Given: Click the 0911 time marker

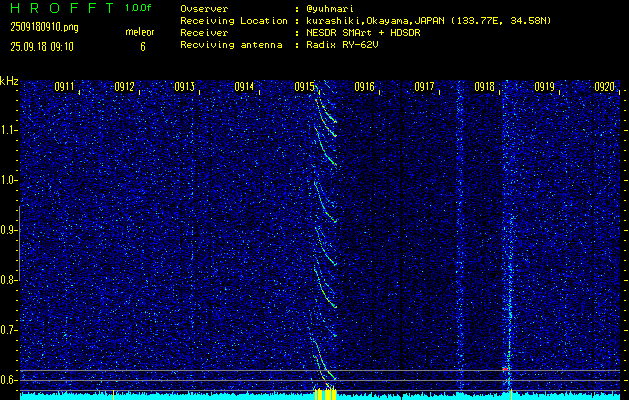Looking at the screenshot, I should click(x=65, y=87).
